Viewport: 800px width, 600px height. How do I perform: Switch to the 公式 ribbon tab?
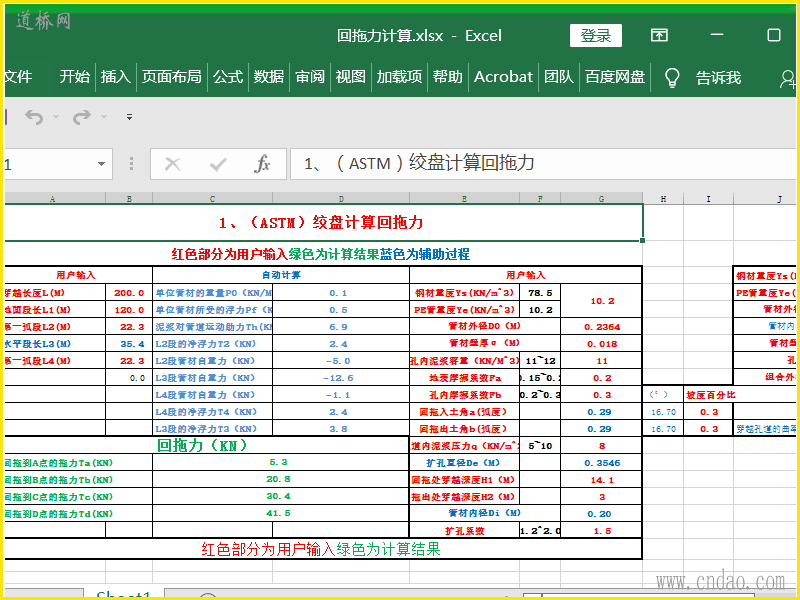tap(228, 77)
